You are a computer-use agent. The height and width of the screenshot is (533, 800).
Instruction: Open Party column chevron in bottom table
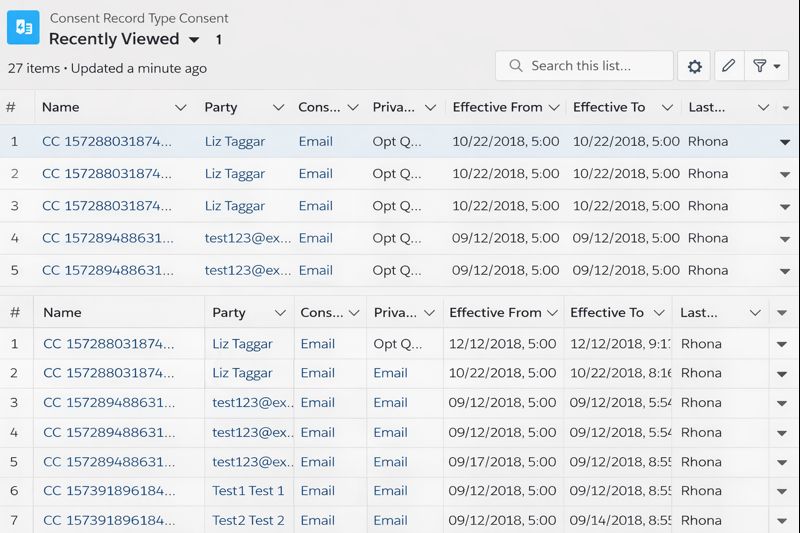[x=281, y=313]
